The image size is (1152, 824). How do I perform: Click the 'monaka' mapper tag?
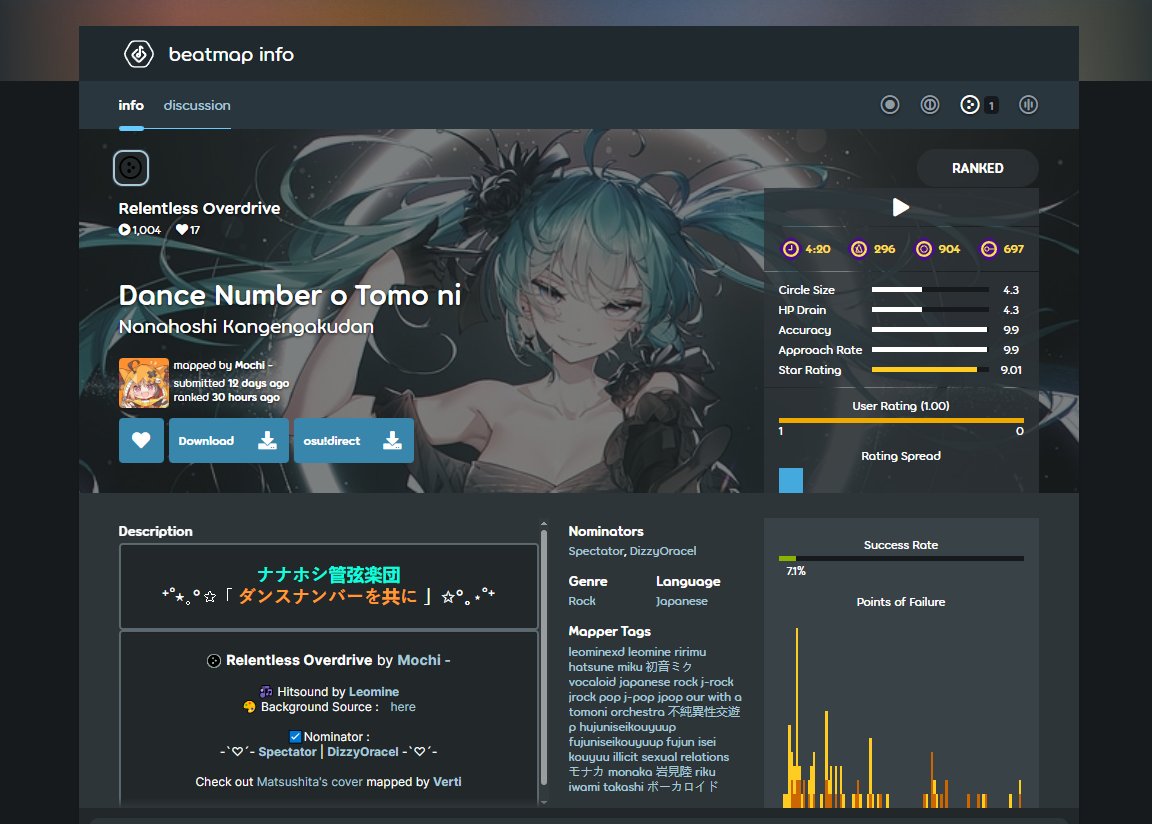630,772
